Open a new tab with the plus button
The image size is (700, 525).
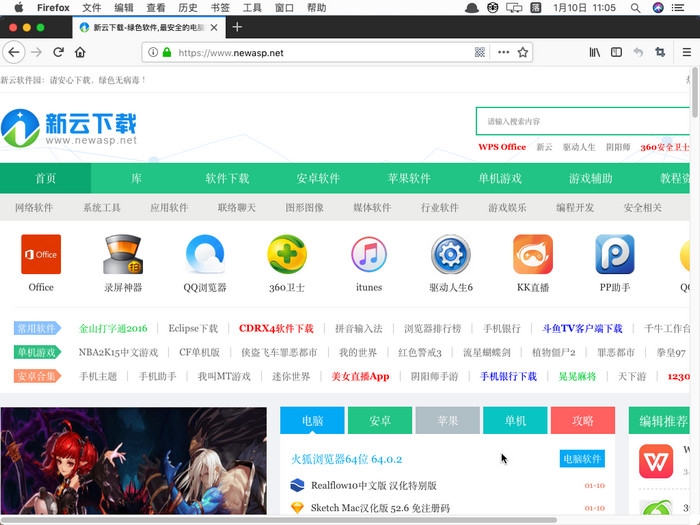237,27
